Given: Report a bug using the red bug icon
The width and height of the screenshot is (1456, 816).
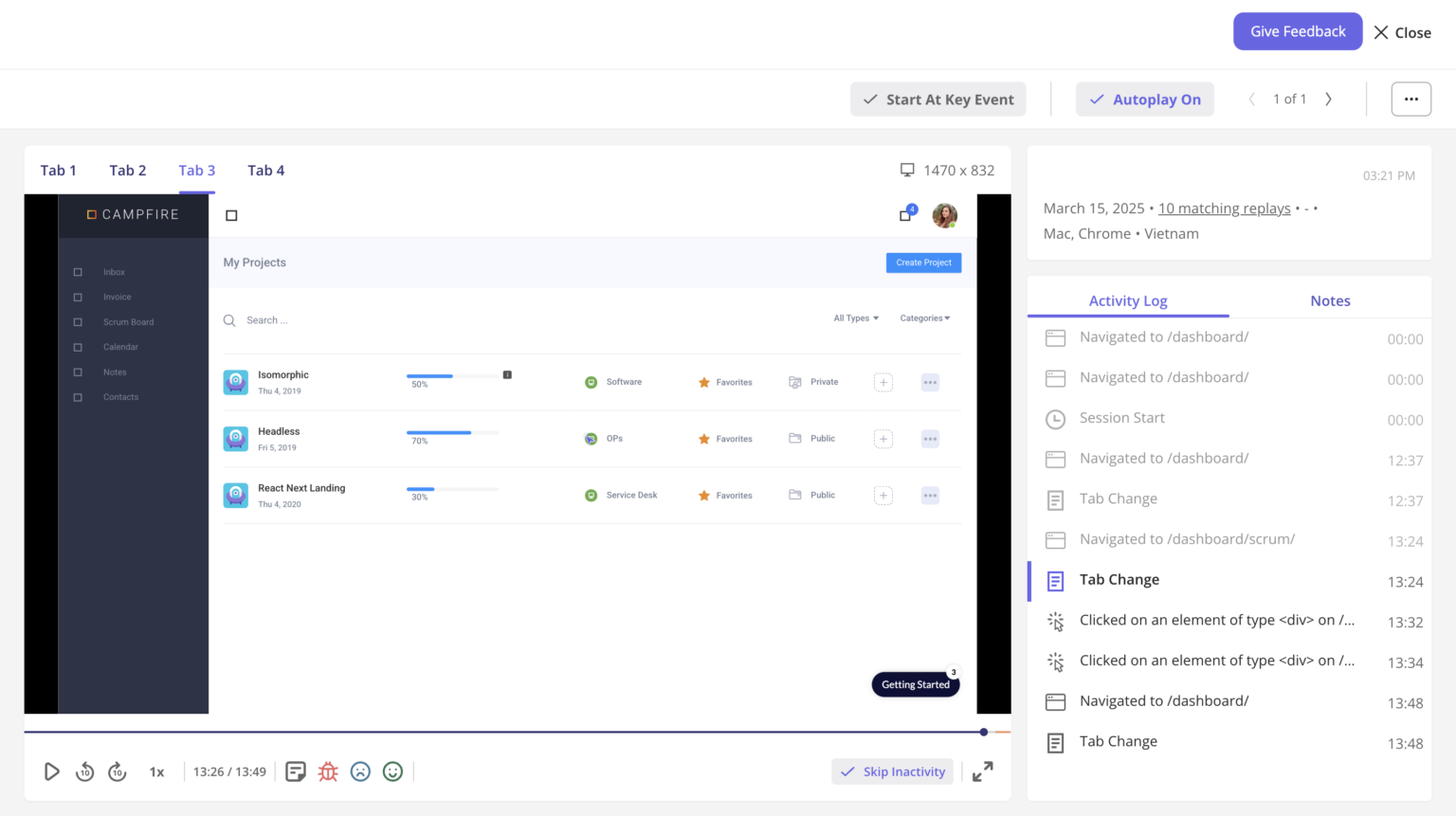Looking at the screenshot, I should (328, 771).
